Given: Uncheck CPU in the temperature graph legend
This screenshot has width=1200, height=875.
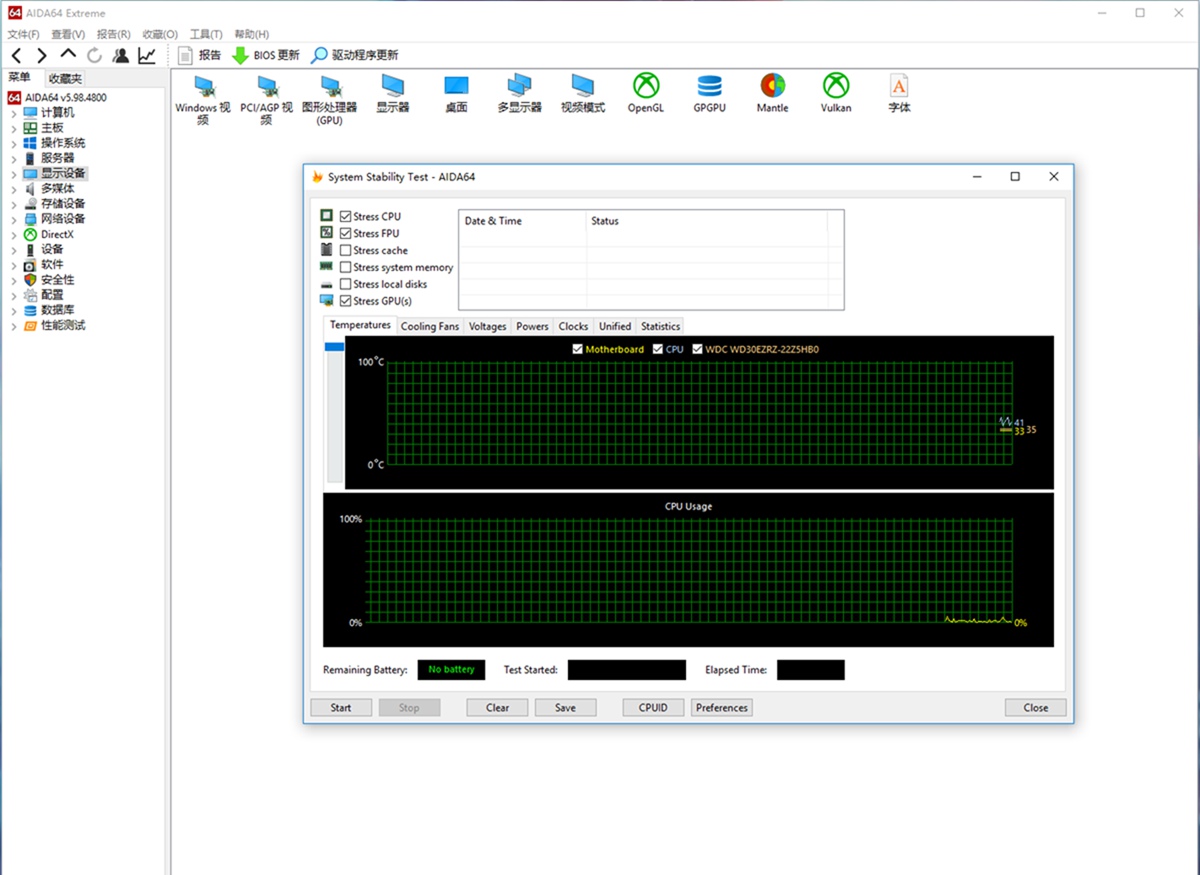Looking at the screenshot, I should pos(658,349).
